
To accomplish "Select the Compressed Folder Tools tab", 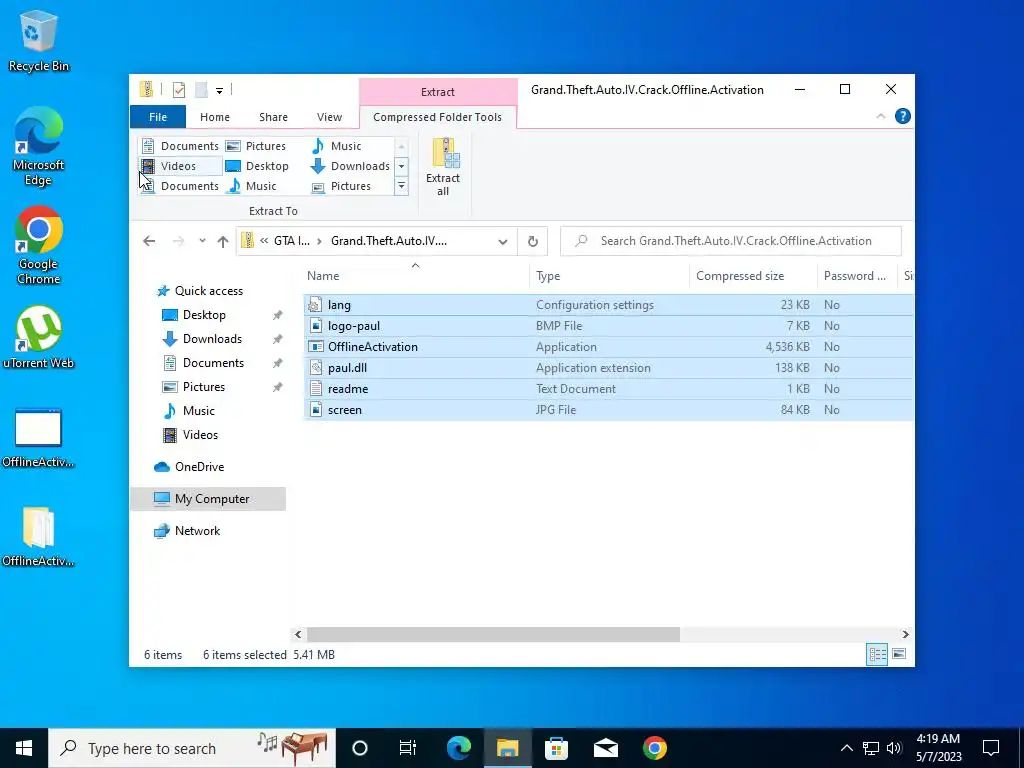I will click(438, 117).
